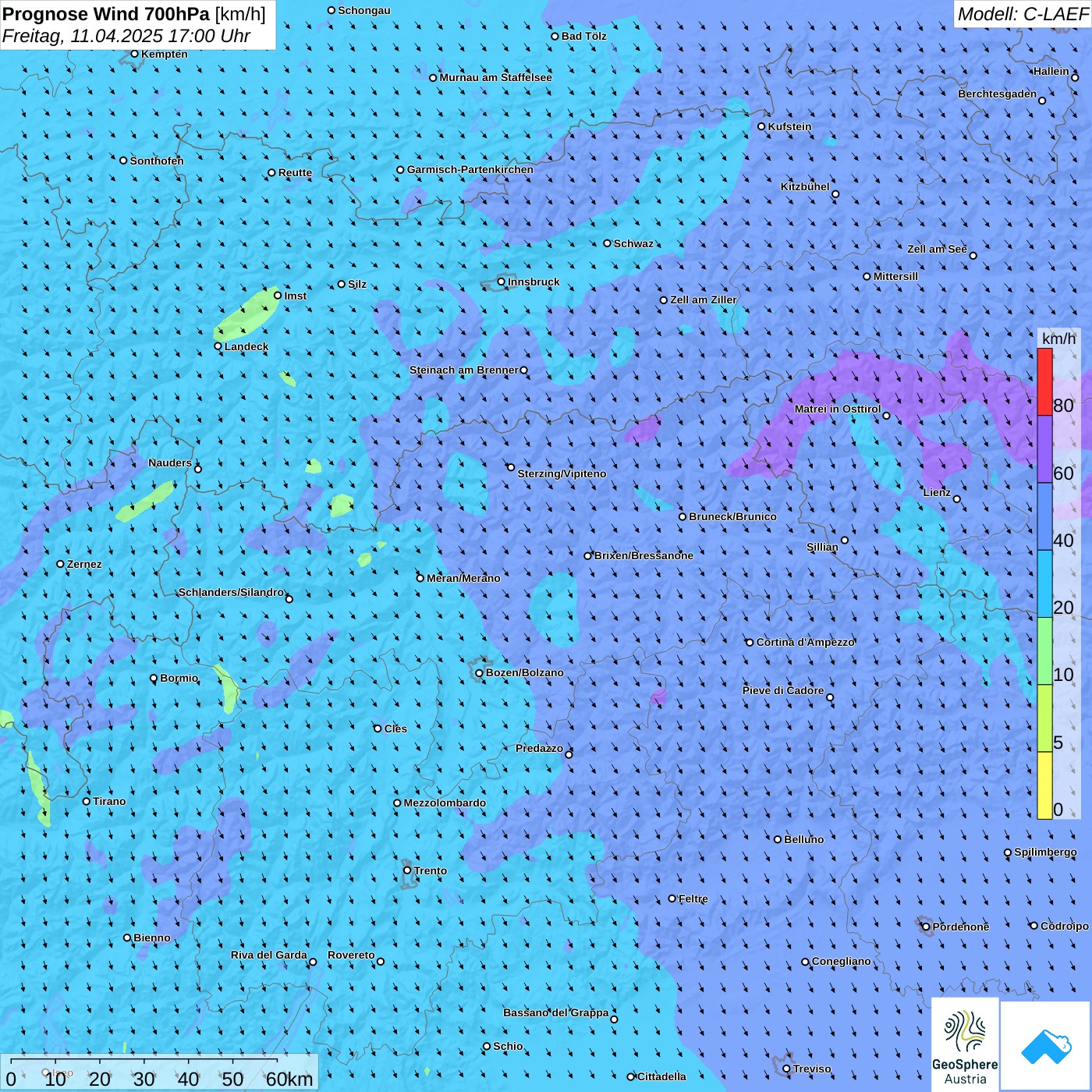Click the 'Steinach am Brenner' label
Screen dimensions: 1092x1092
(464, 370)
